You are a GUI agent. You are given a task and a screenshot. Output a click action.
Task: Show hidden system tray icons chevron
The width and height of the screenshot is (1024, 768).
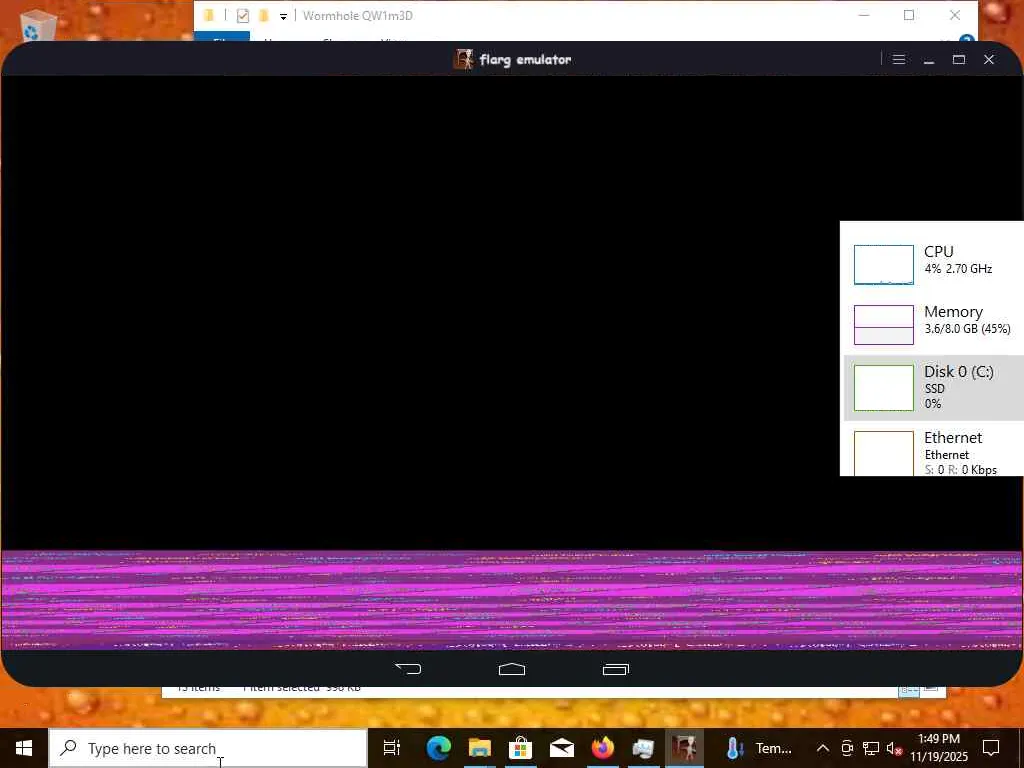(x=823, y=748)
